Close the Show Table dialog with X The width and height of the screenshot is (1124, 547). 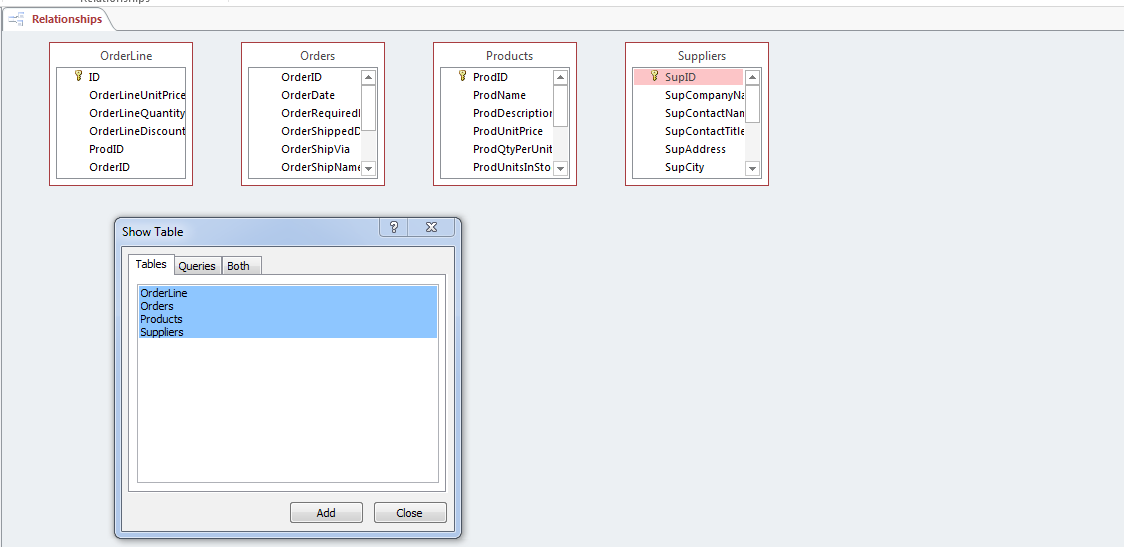[431, 228]
